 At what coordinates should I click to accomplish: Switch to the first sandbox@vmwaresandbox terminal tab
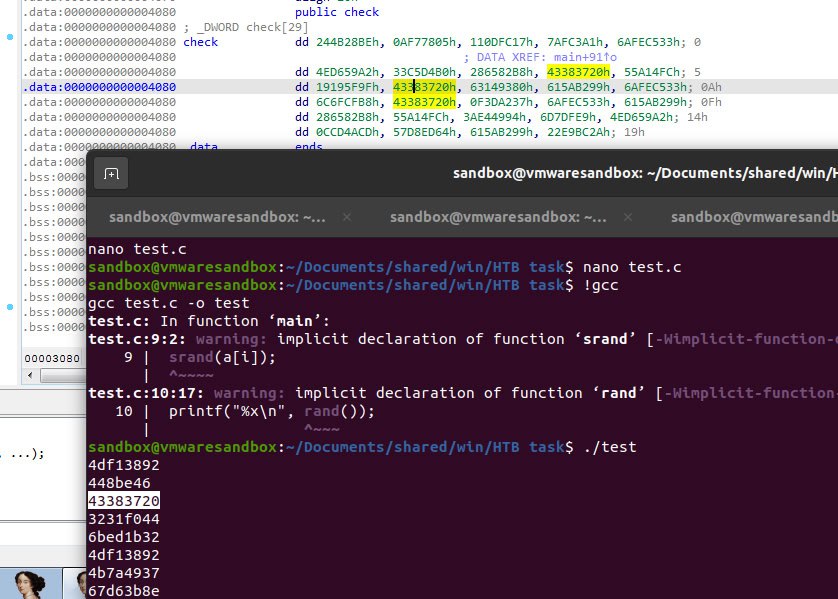point(217,217)
